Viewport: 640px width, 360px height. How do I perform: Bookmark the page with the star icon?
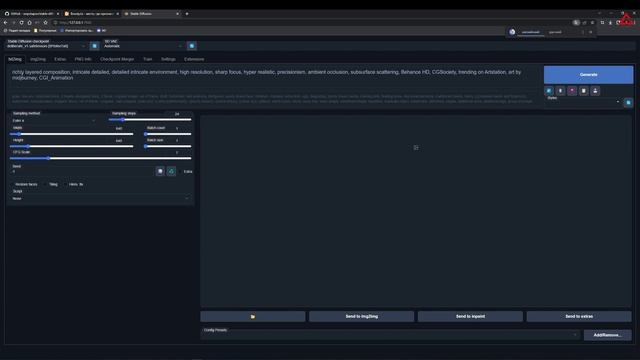coord(45,22)
